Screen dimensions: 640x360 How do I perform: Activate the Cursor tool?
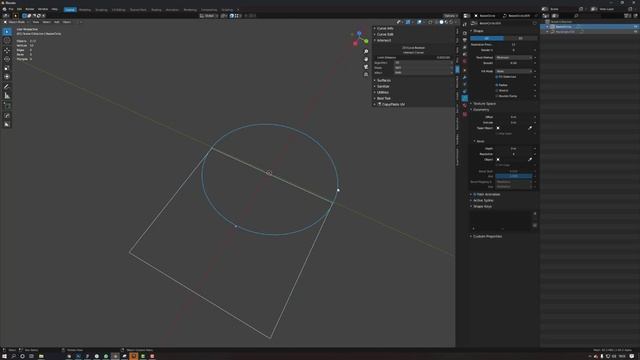coord(7,40)
